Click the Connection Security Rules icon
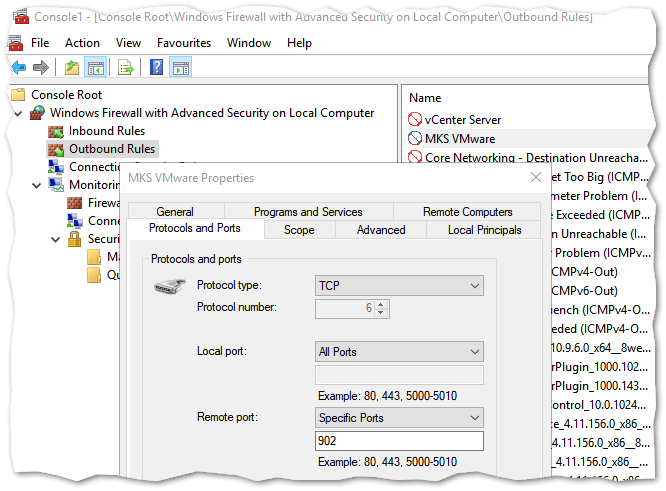 (x=56, y=167)
